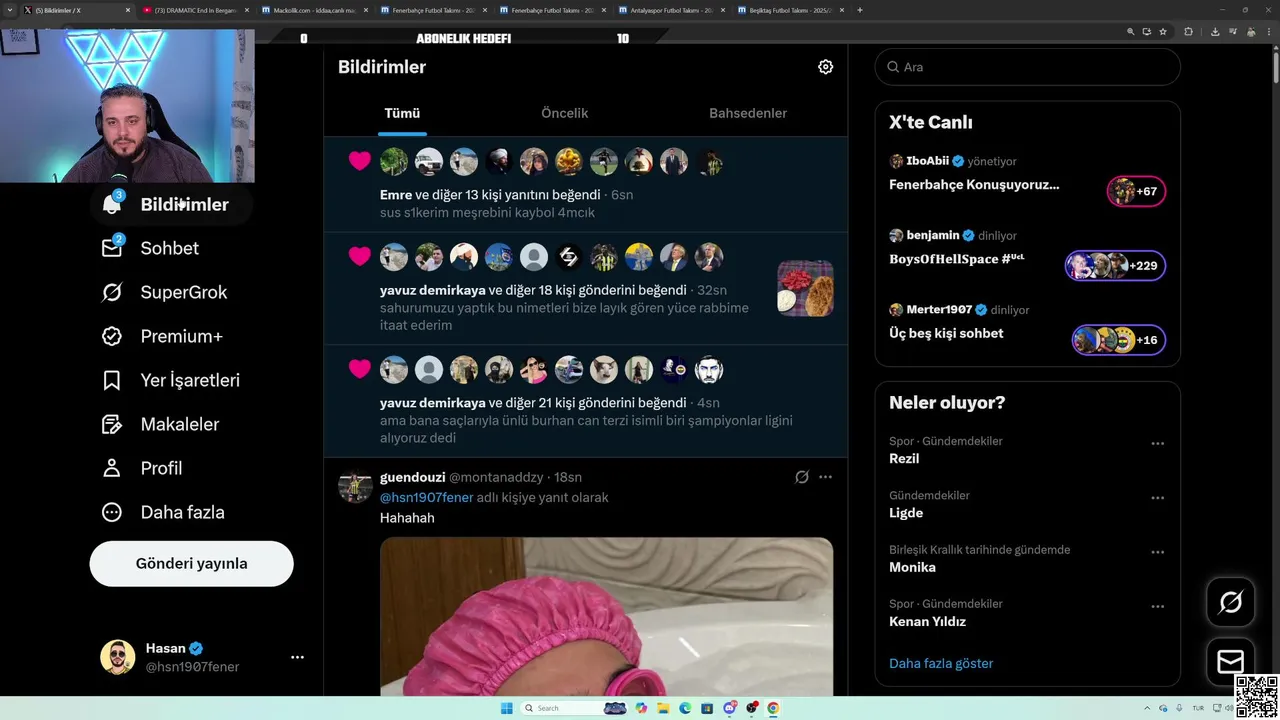The height and width of the screenshot is (720, 1280).
Task: Click the page vertical scrollbar
Action: (1275, 65)
